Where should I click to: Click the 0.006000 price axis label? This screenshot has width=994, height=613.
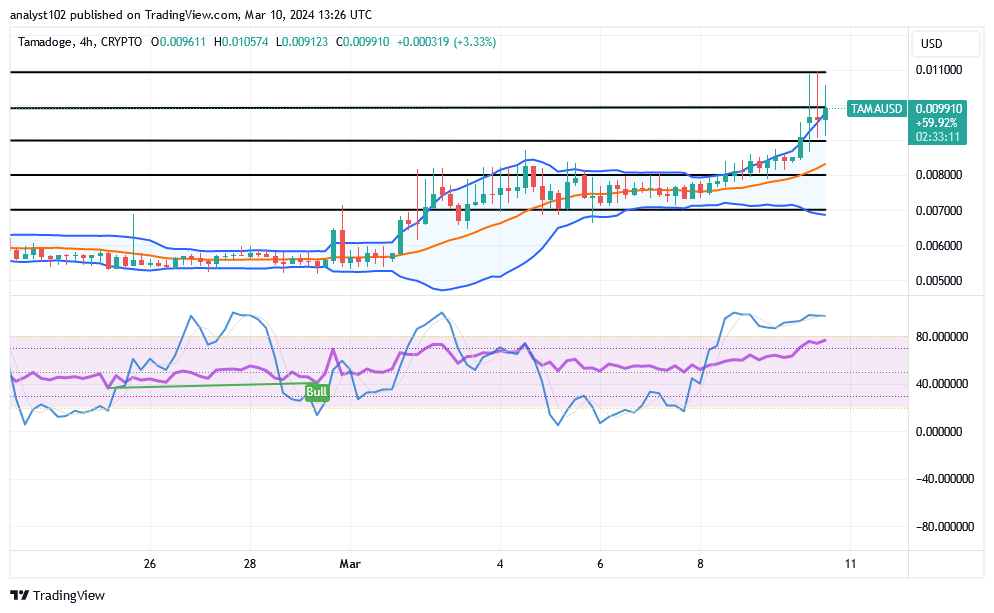(939, 245)
